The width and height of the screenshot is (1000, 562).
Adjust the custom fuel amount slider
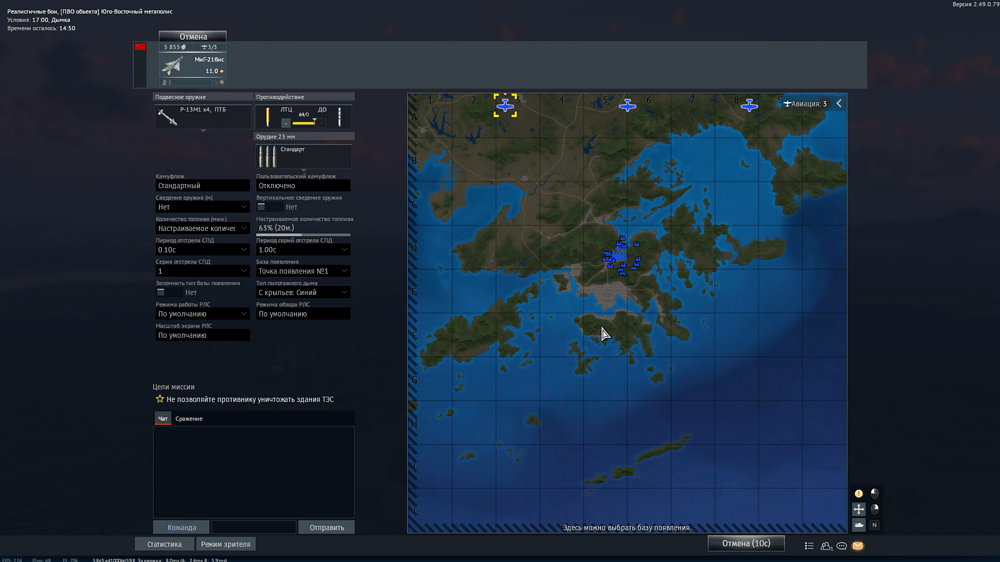(x=303, y=235)
